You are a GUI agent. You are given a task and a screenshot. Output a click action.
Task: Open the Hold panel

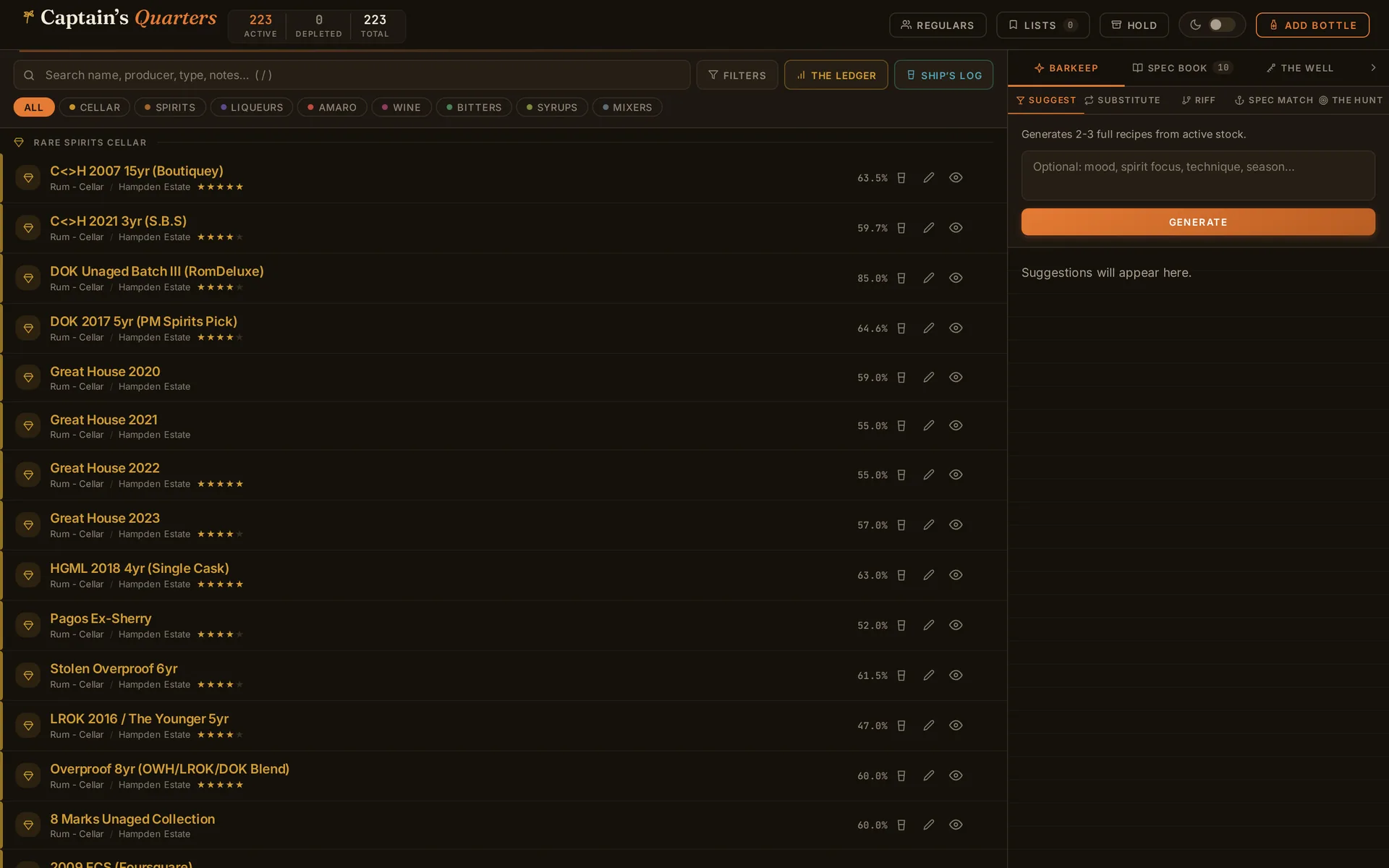[x=1134, y=25]
